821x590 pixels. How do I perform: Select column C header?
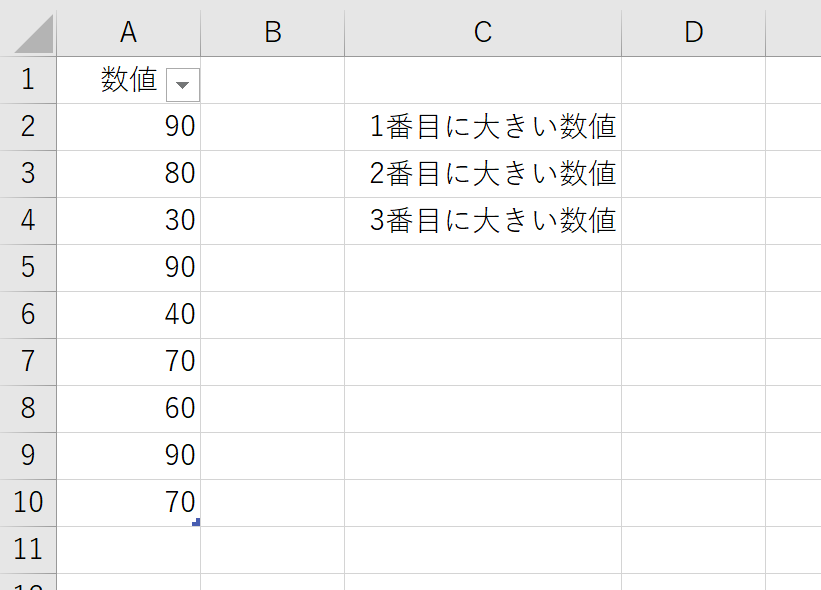(x=483, y=32)
